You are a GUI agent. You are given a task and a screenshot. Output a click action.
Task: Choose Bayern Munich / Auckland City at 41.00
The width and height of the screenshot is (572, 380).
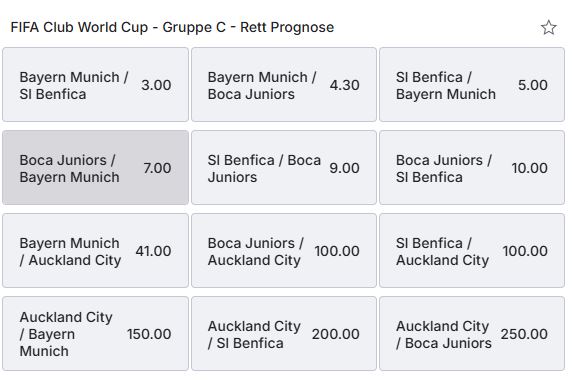pos(96,251)
